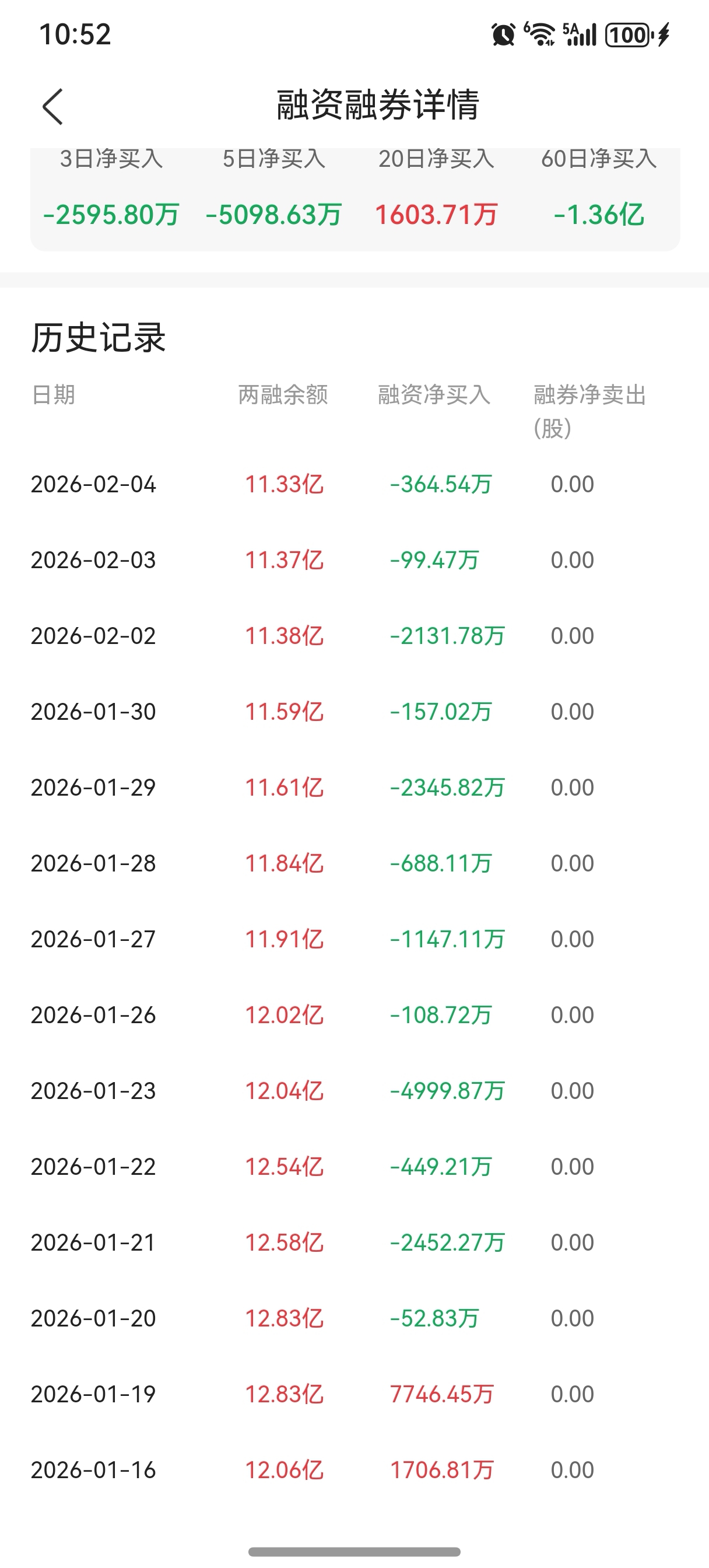
Task: Select the 3日净买入 summary value
Action: pyautogui.click(x=111, y=215)
